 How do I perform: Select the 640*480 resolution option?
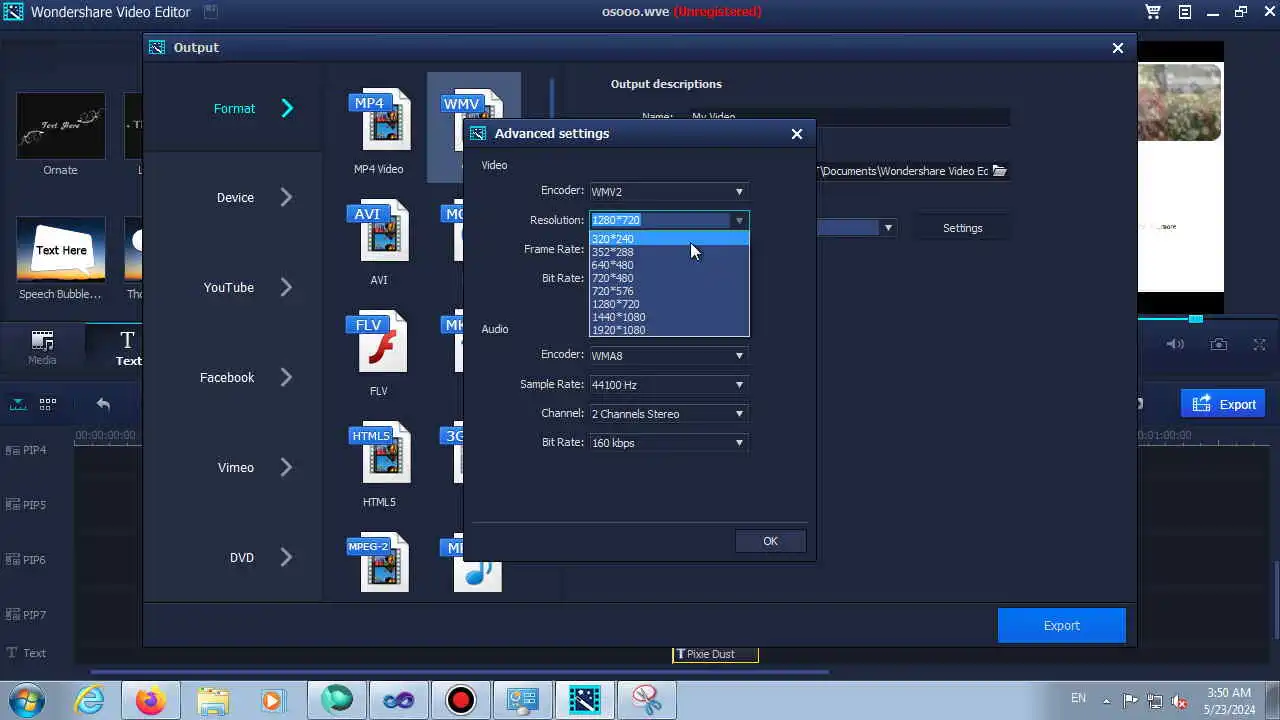(x=669, y=265)
